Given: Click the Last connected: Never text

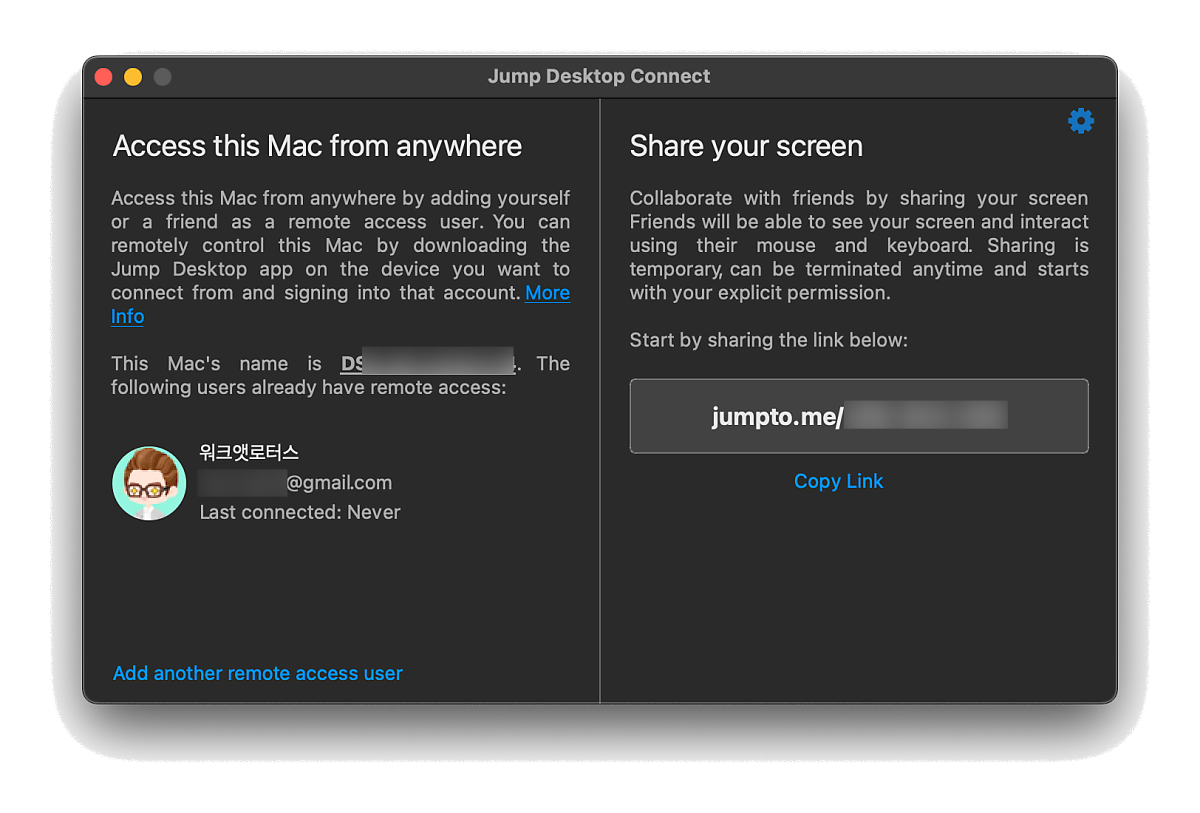Looking at the screenshot, I should [300, 512].
